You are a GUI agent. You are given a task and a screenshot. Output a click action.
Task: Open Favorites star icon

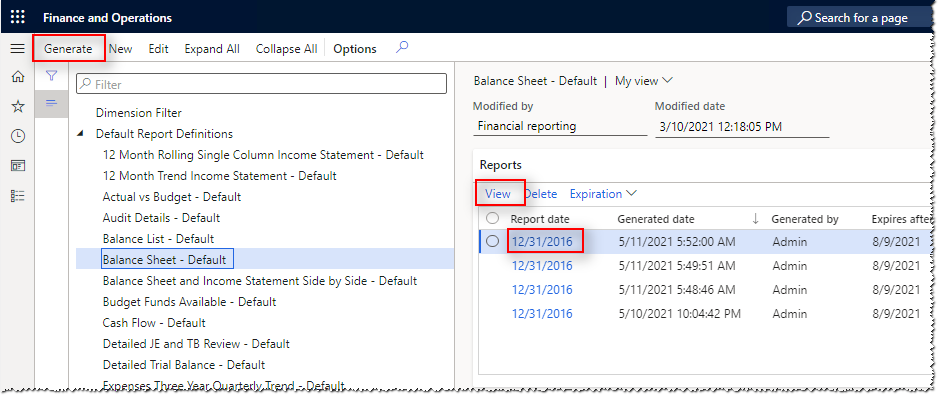coord(17,106)
